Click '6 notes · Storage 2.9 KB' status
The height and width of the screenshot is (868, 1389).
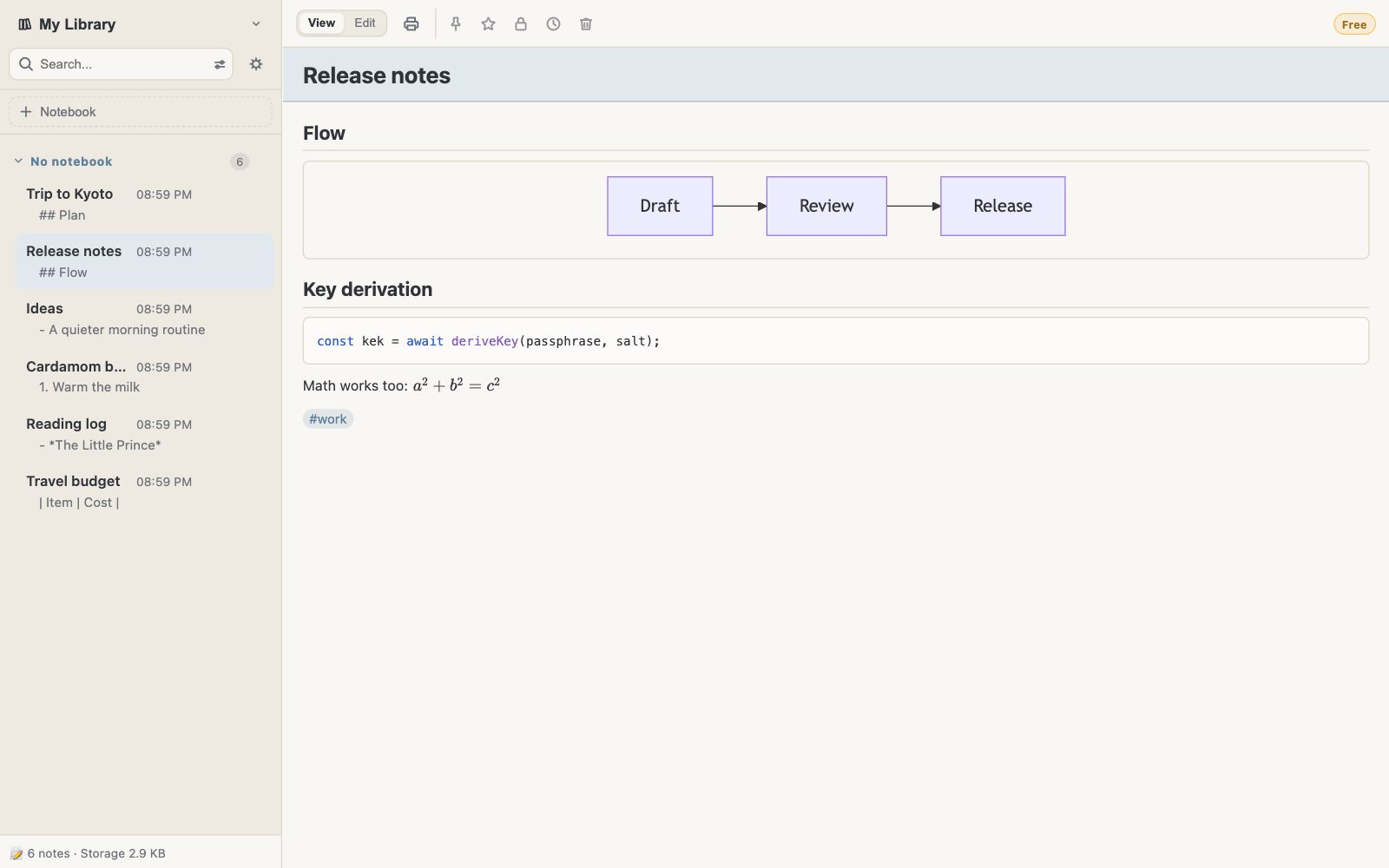pyautogui.click(x=96, y=853)
